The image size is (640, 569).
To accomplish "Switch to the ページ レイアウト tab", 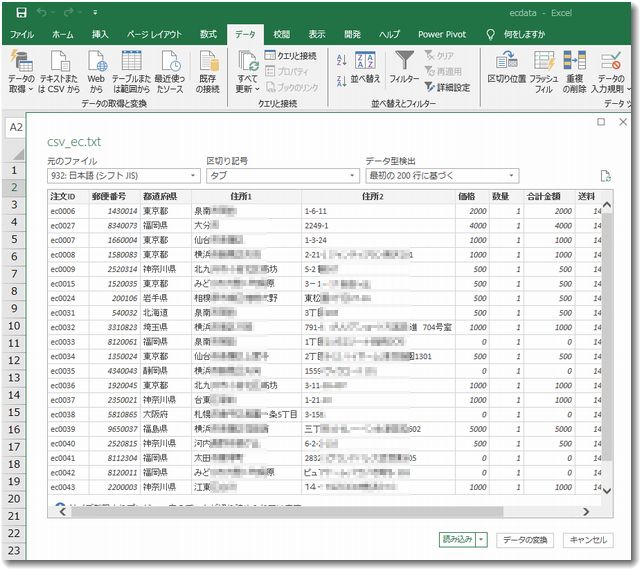I will [x=154, y=35].
